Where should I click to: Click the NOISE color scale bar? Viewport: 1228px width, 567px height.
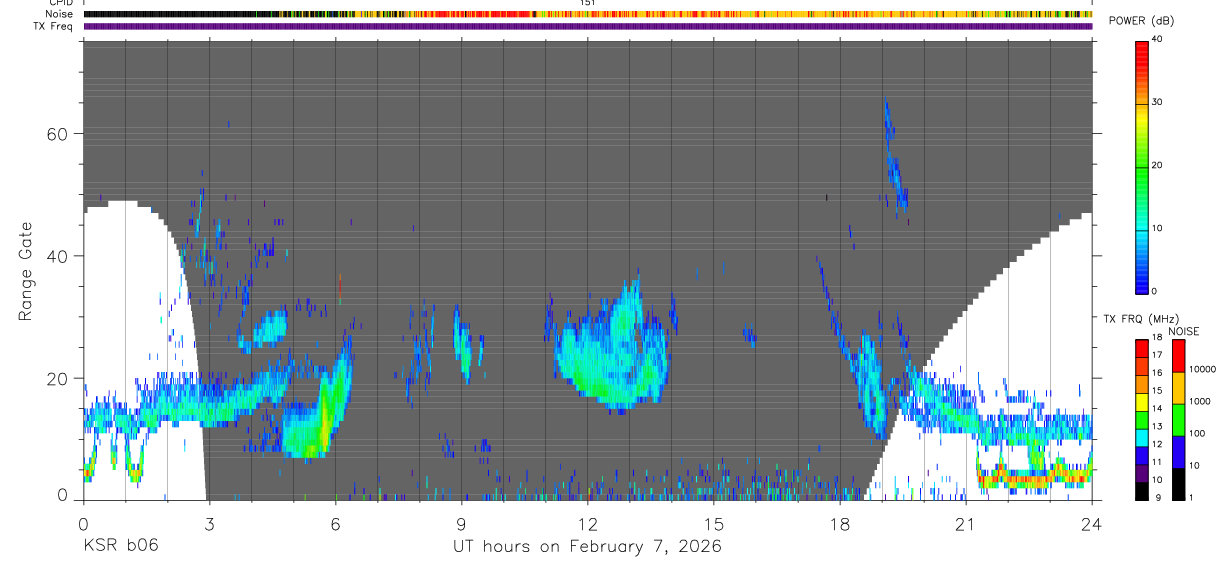[1178, 419]
